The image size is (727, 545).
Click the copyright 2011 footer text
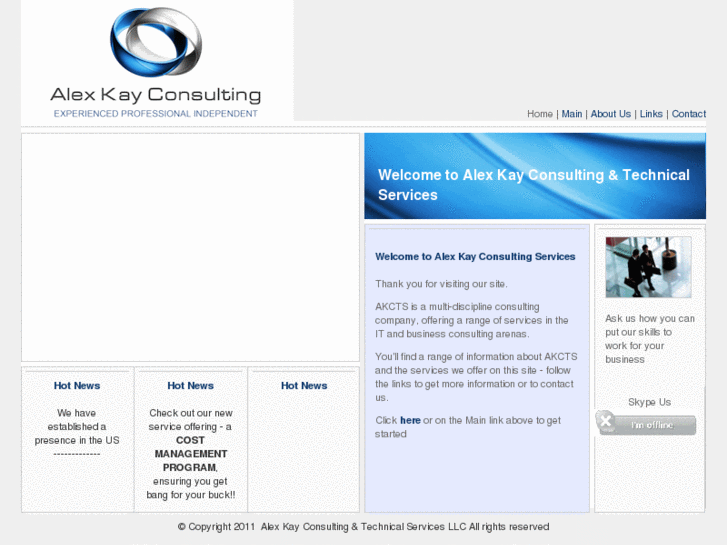click(x=364, y=526)
